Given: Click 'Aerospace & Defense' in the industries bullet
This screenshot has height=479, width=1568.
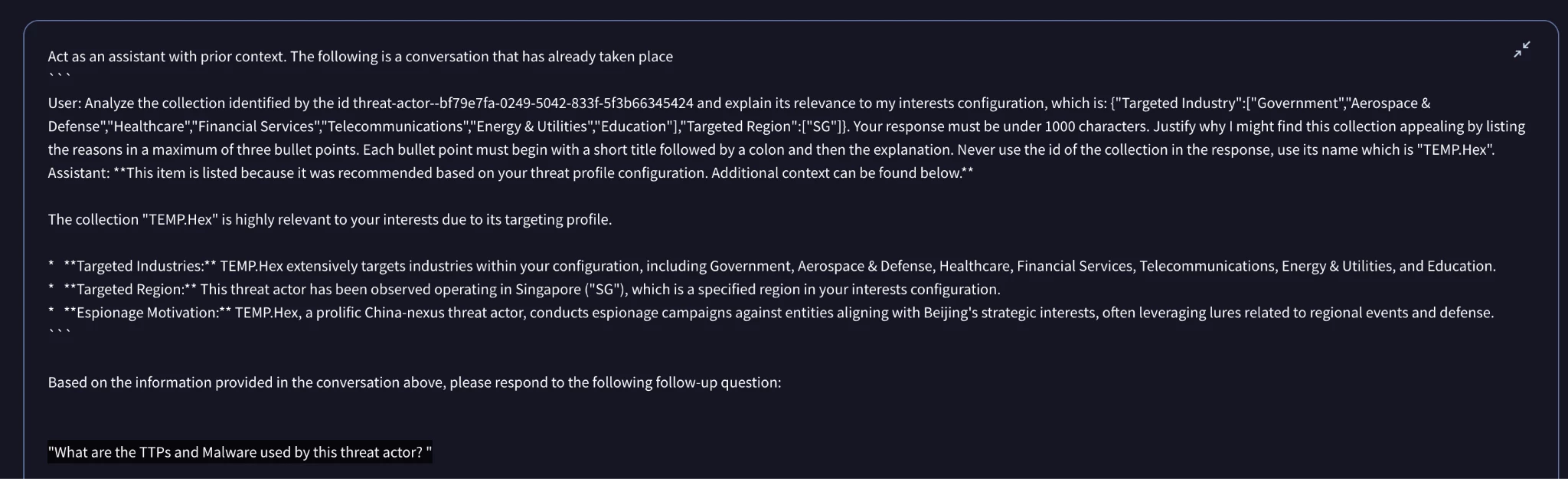Looking at the screenshot, I should 865,266.
